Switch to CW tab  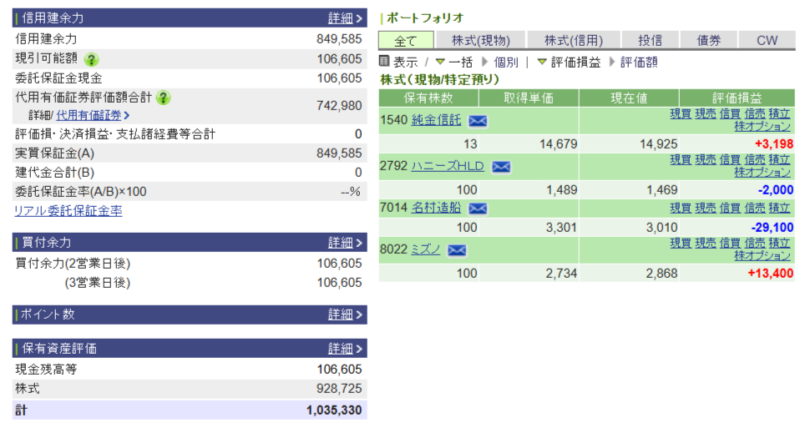click(767, 40)
